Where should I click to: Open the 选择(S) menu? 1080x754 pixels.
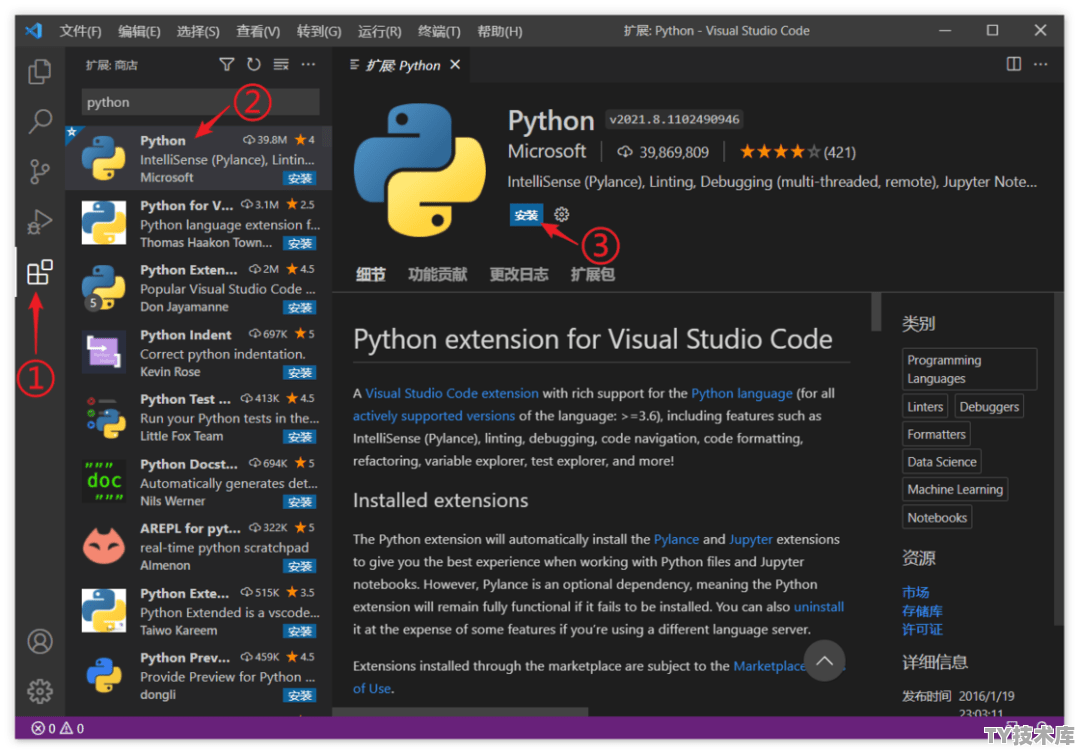click(198, 31)
